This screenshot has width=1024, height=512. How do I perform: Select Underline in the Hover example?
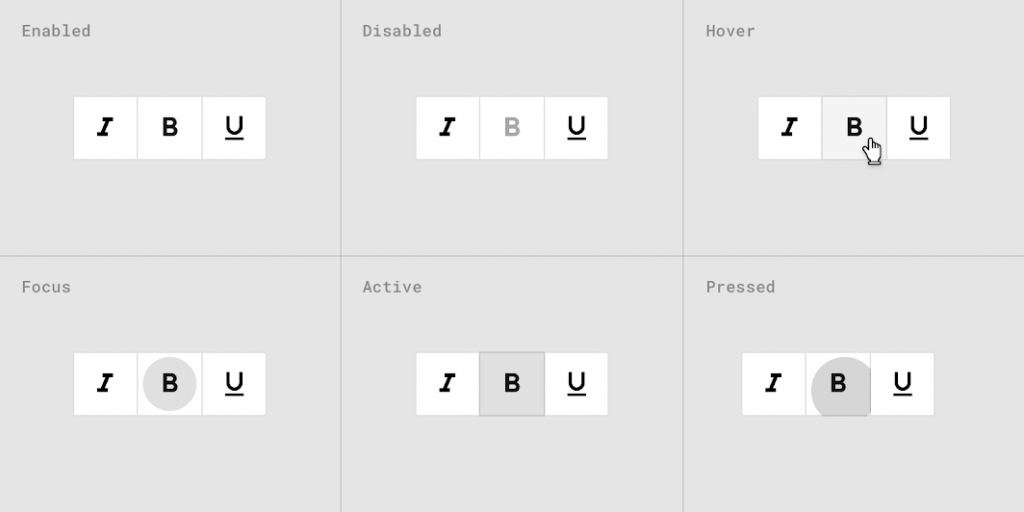coord(918,127)
